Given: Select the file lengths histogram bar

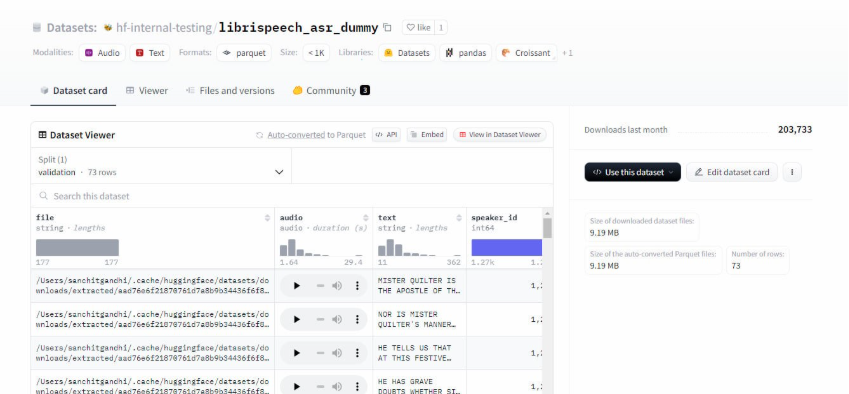Looking at the screenshot, I should coord(77,248).
